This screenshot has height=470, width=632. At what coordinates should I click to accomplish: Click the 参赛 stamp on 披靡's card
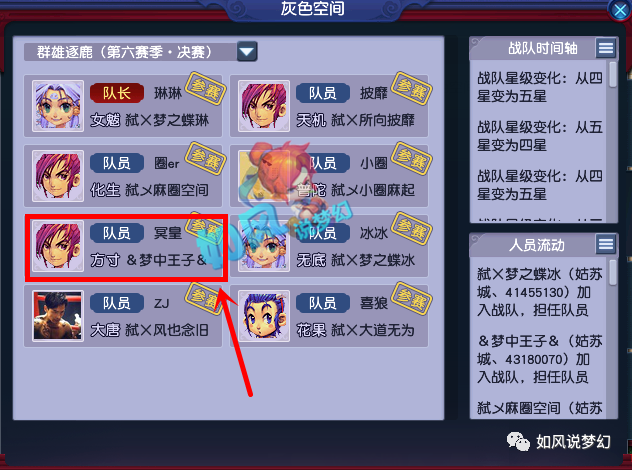click(x=412, y=89)
